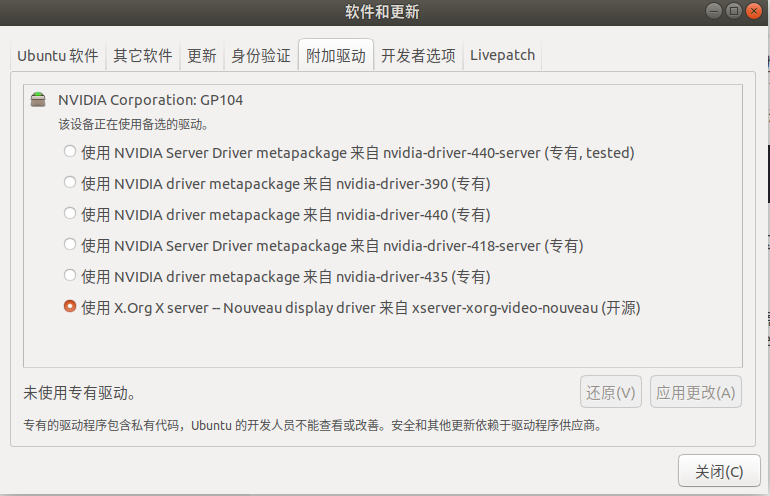Switch to the 开发者选项 tab

click(x=418, y=55)
